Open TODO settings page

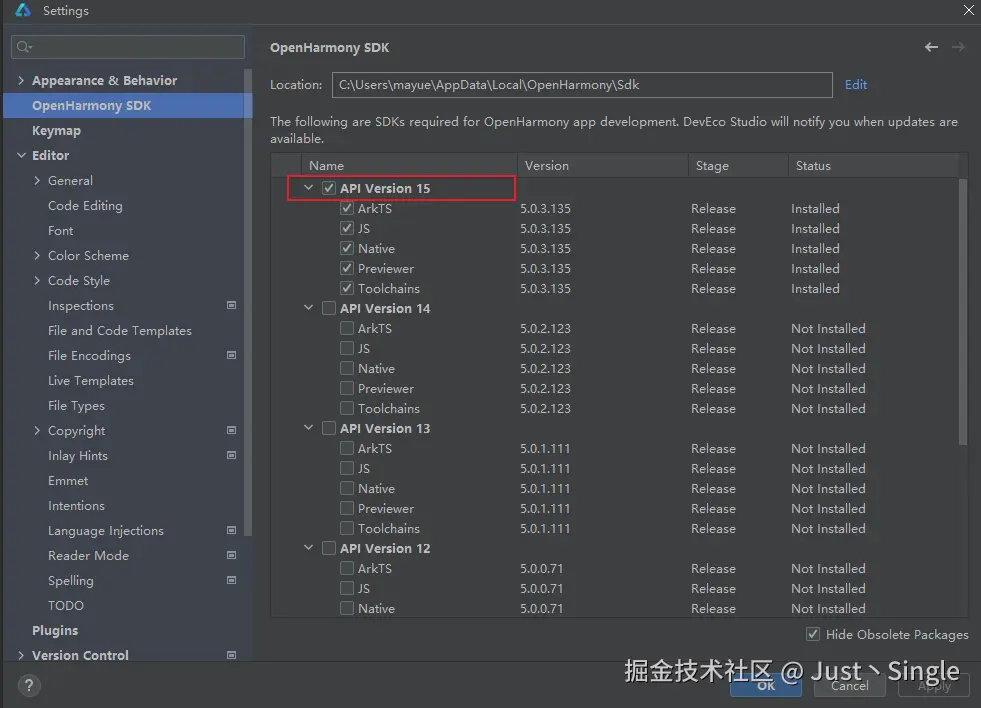click(x=66, y=605)
